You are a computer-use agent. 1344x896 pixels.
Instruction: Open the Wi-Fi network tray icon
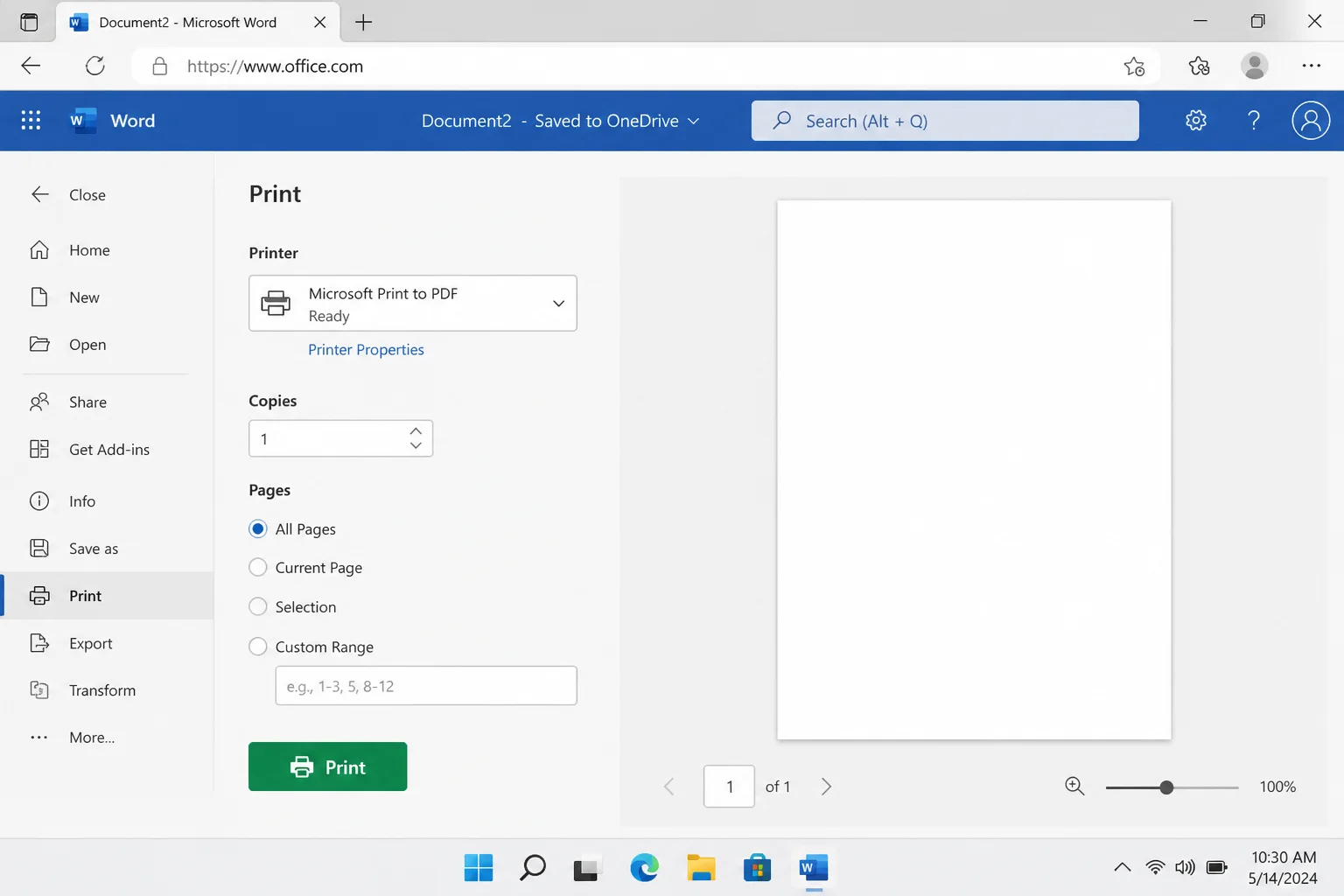coord(1155,868)
